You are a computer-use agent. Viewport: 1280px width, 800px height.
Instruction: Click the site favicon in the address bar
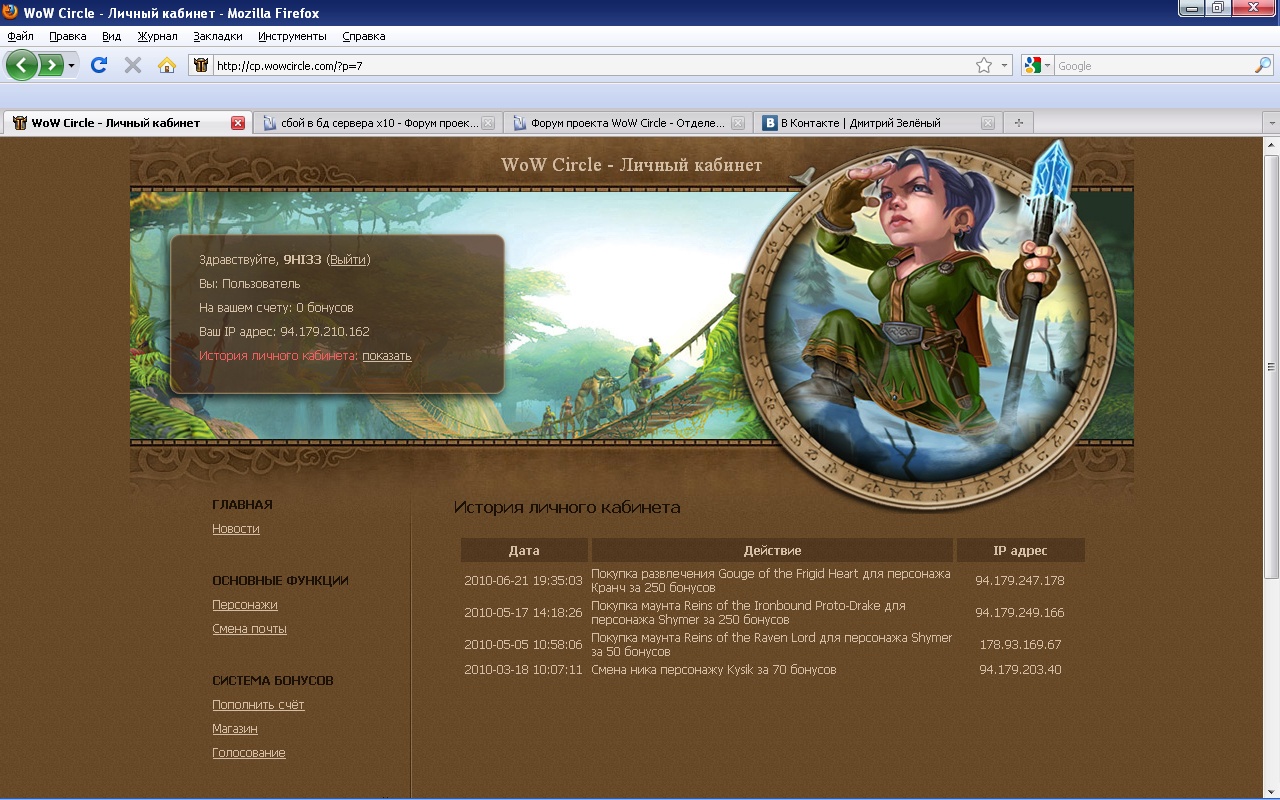[202, 65]
